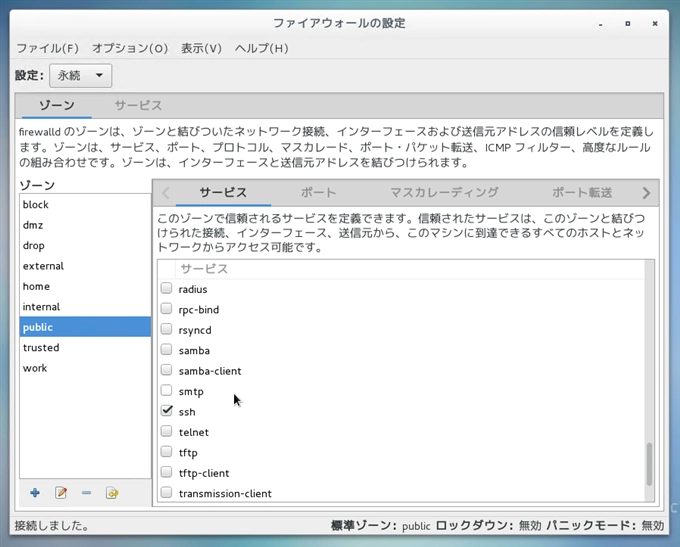The height and width of the screenshot is (547, 680).
Task: Click the samba-client service name
Action: point(210,371)
